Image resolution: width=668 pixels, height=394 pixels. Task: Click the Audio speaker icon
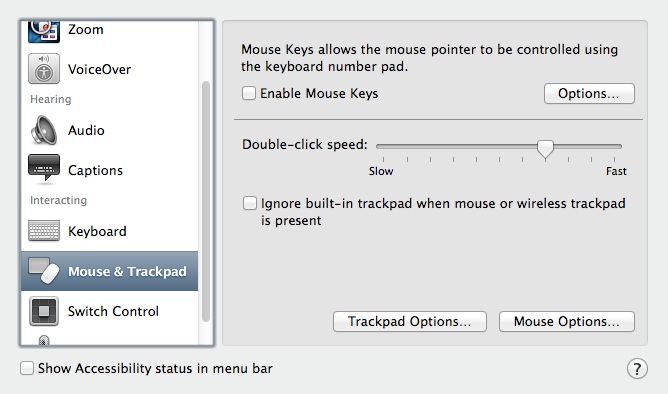pos(43,130)
